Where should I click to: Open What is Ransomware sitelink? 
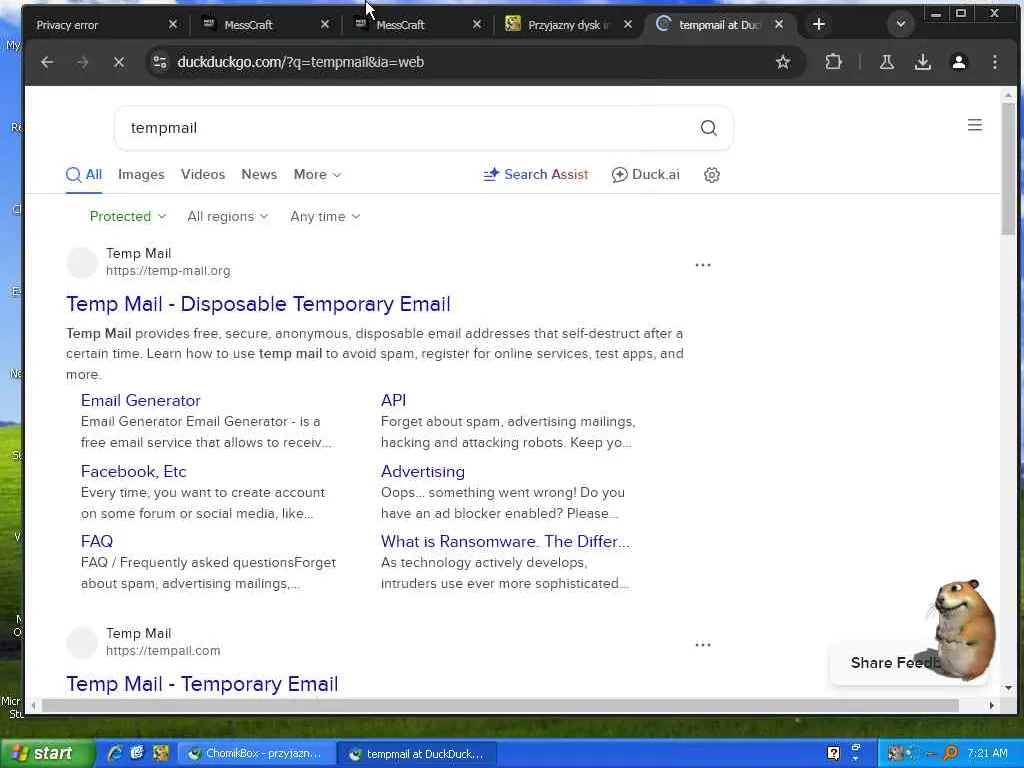(505, 541)
